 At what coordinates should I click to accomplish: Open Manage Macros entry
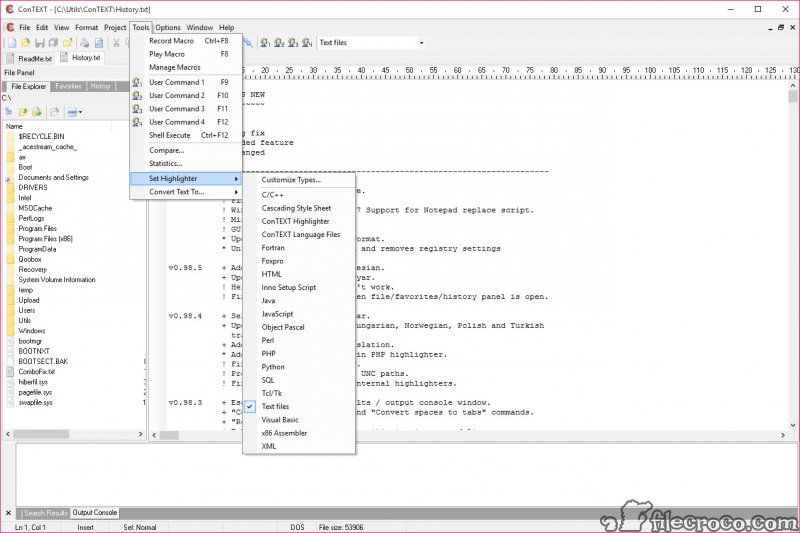pyautogui.click(x=186, y=67)
